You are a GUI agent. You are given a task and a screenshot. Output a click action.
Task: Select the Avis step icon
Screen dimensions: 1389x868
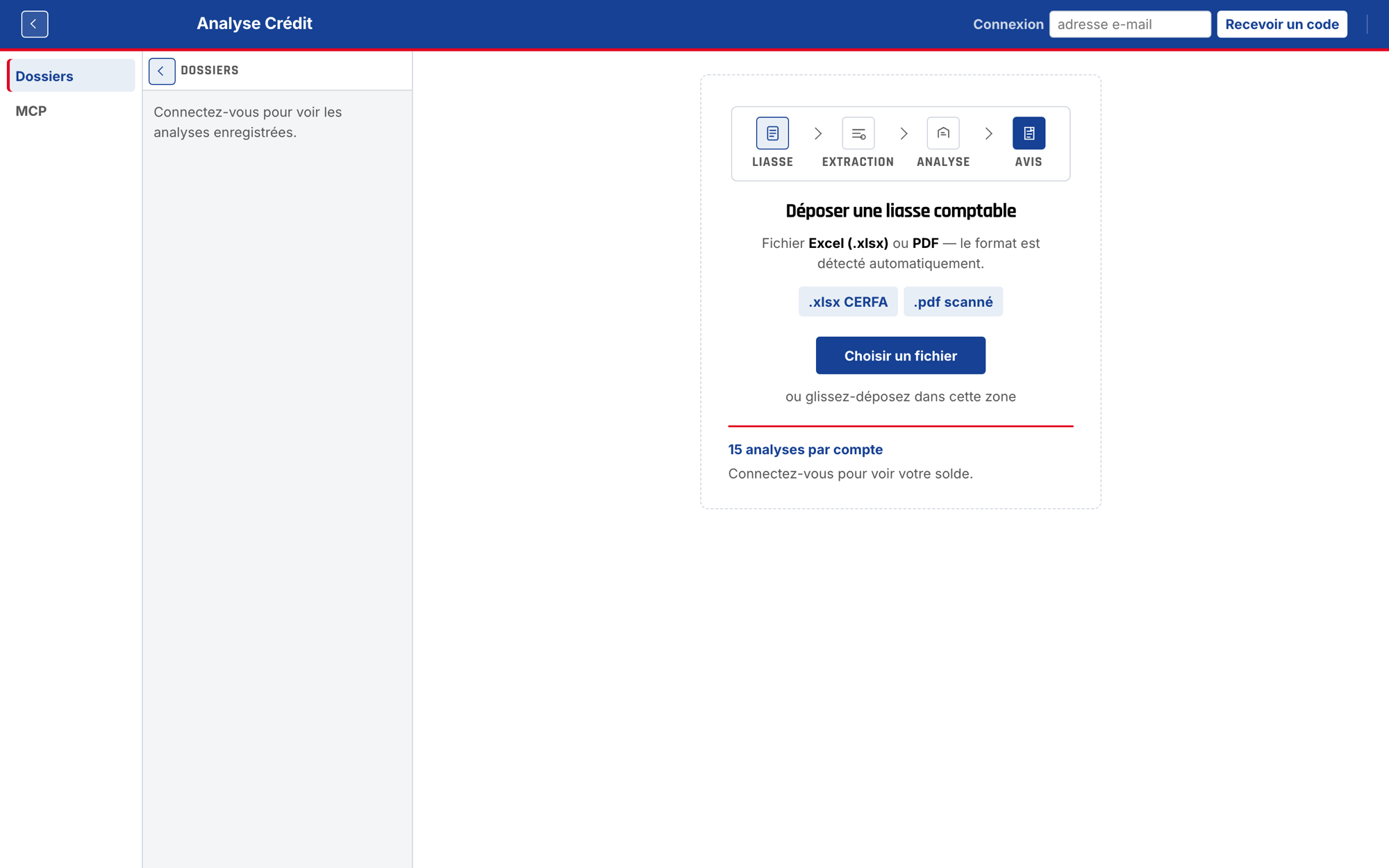pos(1029,133)
